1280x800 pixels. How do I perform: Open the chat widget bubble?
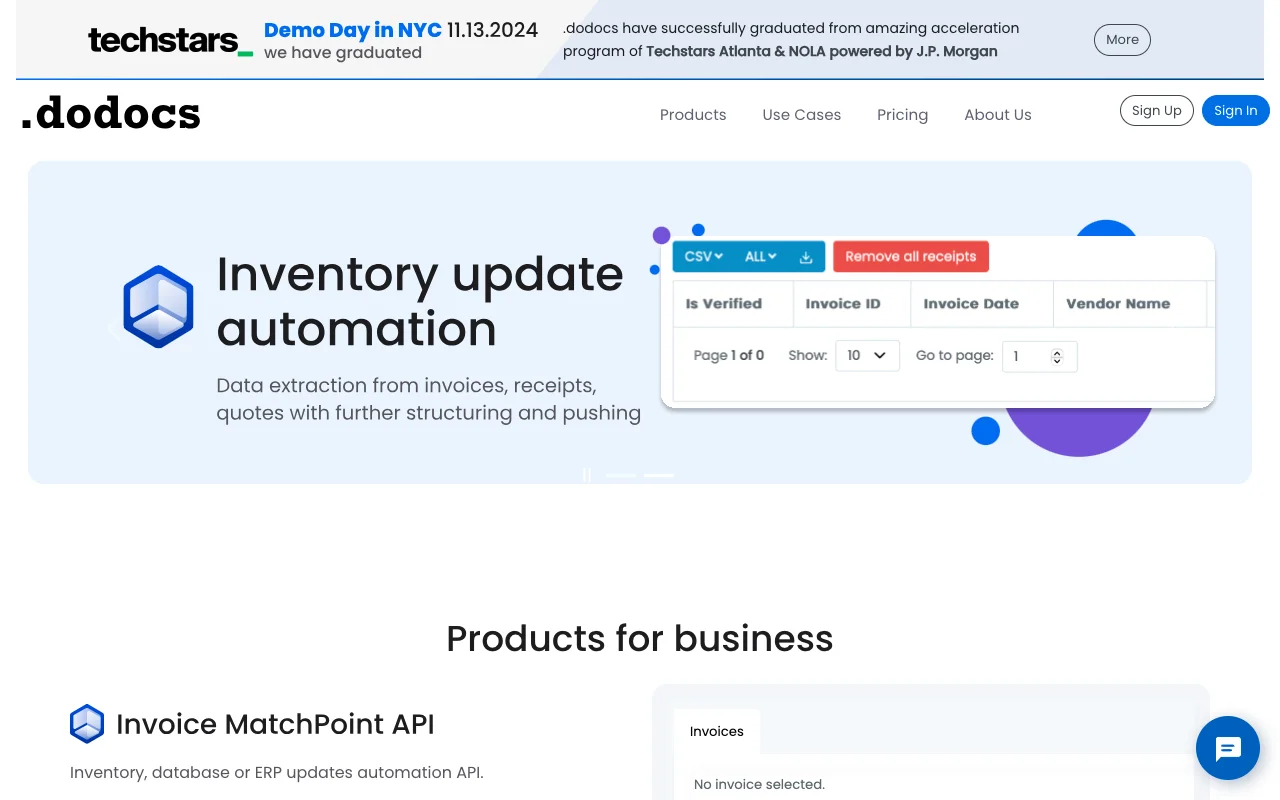[x=1227, y=748]
